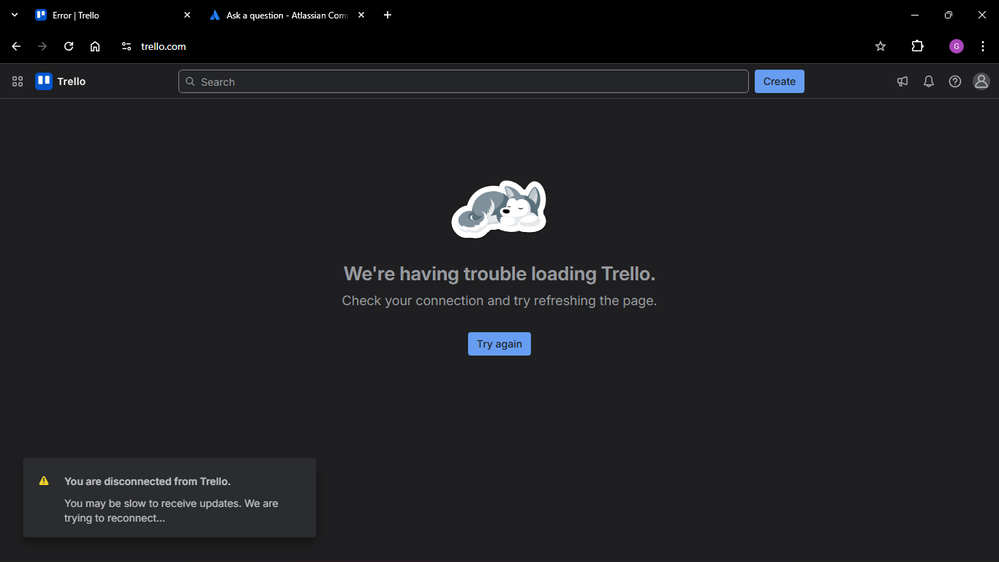Viewport: 999px width, 562px height.
Task: Open the Chrome three-dot menu
Action: click(x=983, y=47)
